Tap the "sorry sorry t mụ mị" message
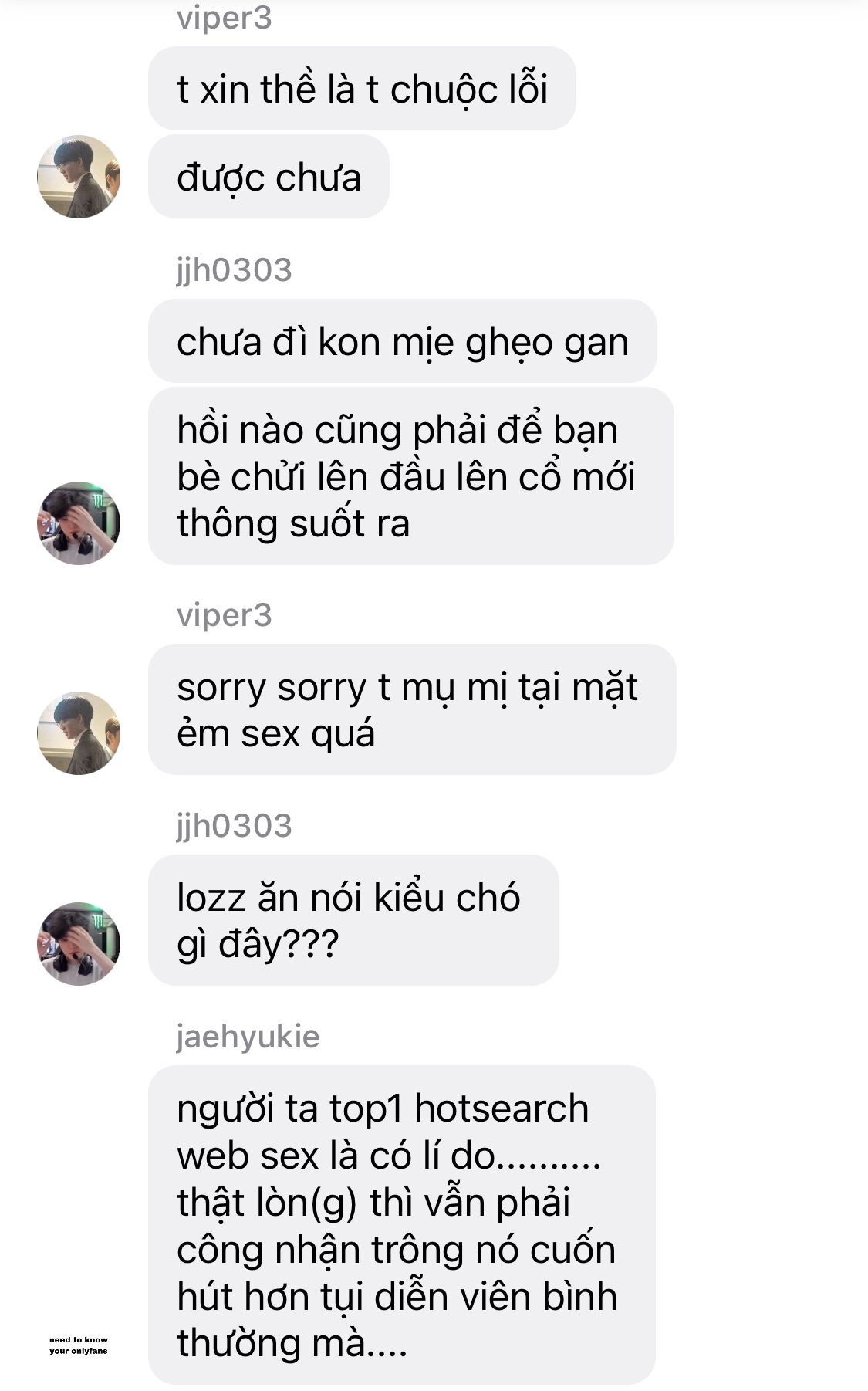This screenshot has width=868, height=1391. click(x=412, y=709)
